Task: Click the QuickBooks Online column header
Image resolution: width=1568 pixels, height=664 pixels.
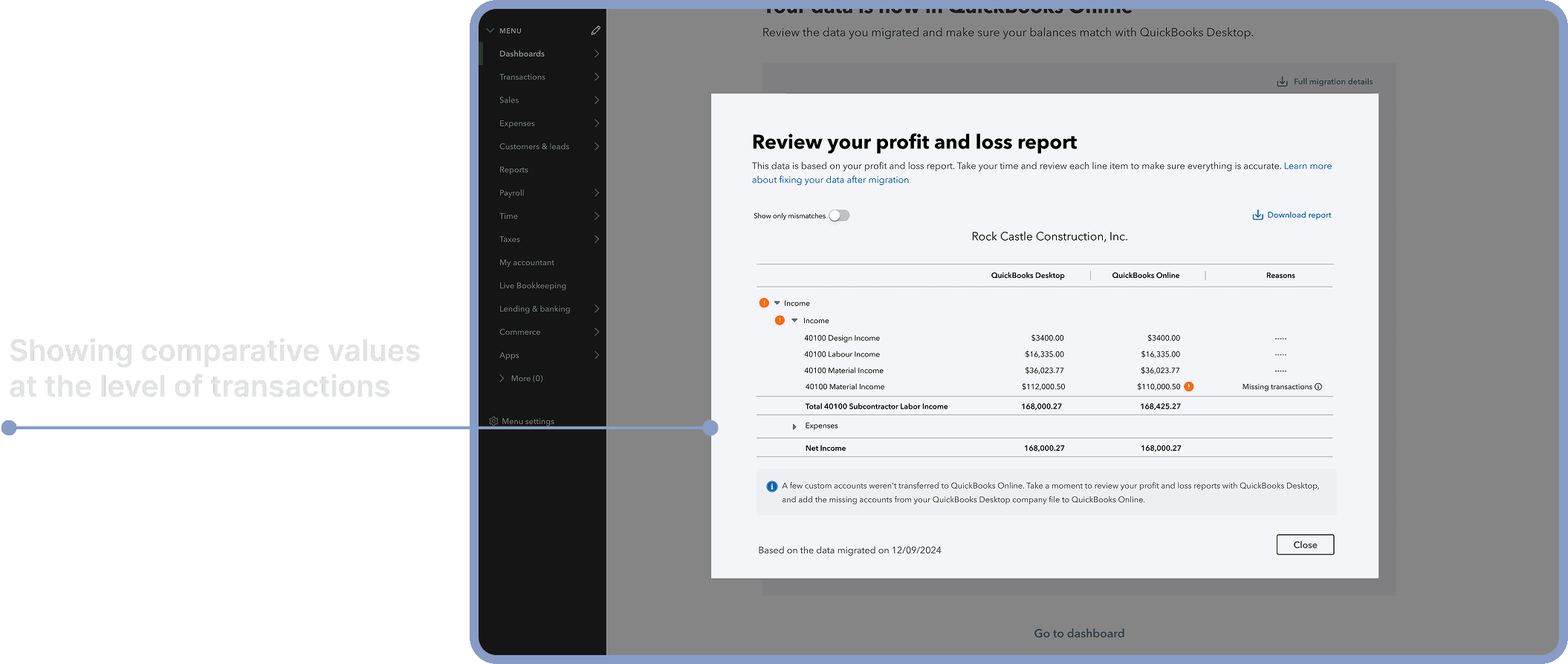Action: [1145, 276]
